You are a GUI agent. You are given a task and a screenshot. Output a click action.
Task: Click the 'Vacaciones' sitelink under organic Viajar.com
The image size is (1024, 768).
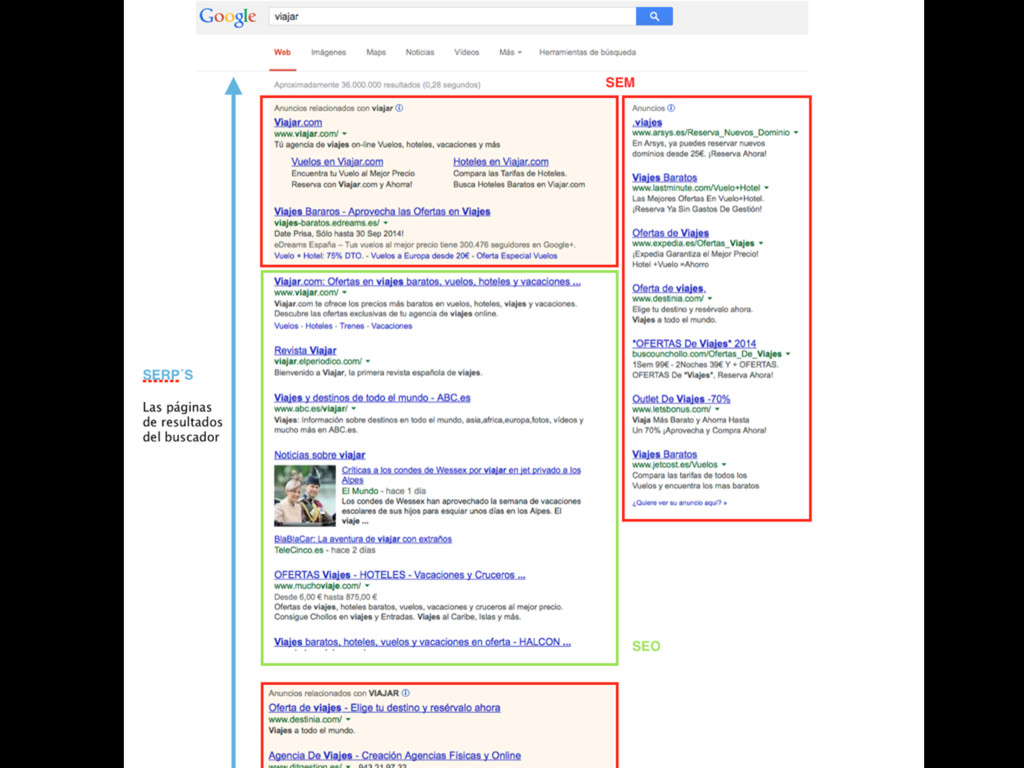(392, 326)
